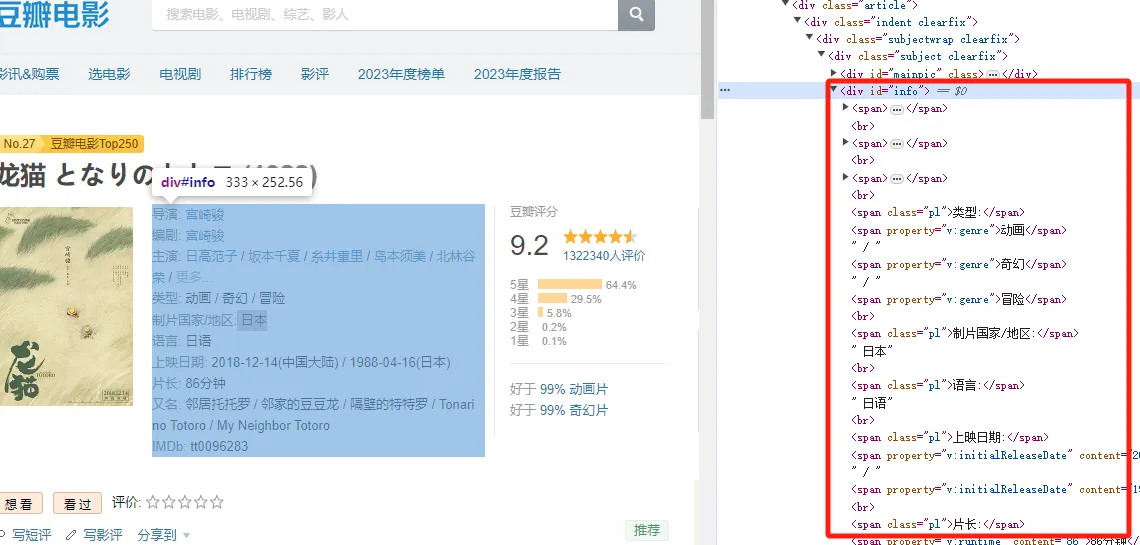Click the highlighted 日本 country text on page

coord(254,320)
